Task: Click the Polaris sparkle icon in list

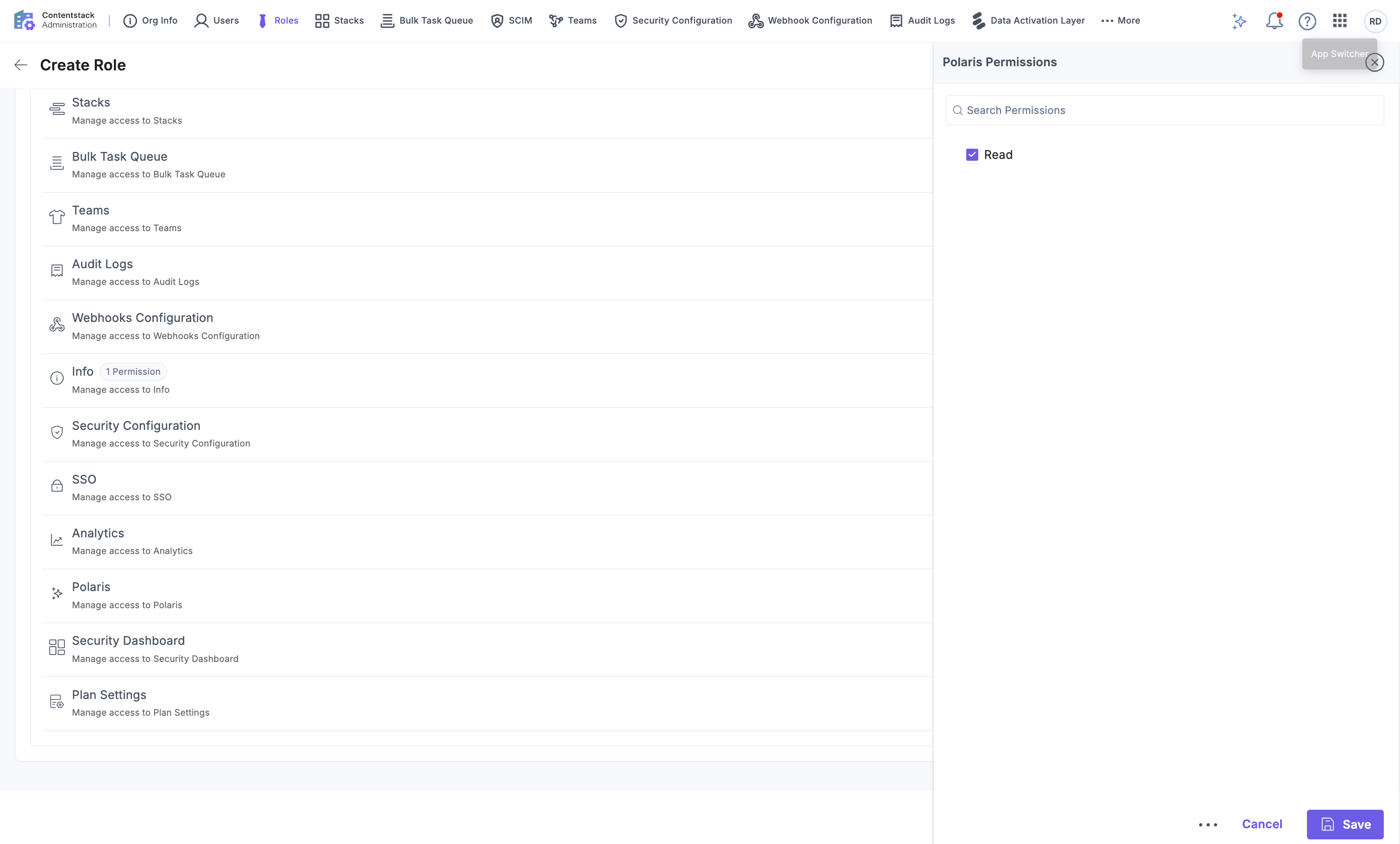Action: (x=57, y=593)
